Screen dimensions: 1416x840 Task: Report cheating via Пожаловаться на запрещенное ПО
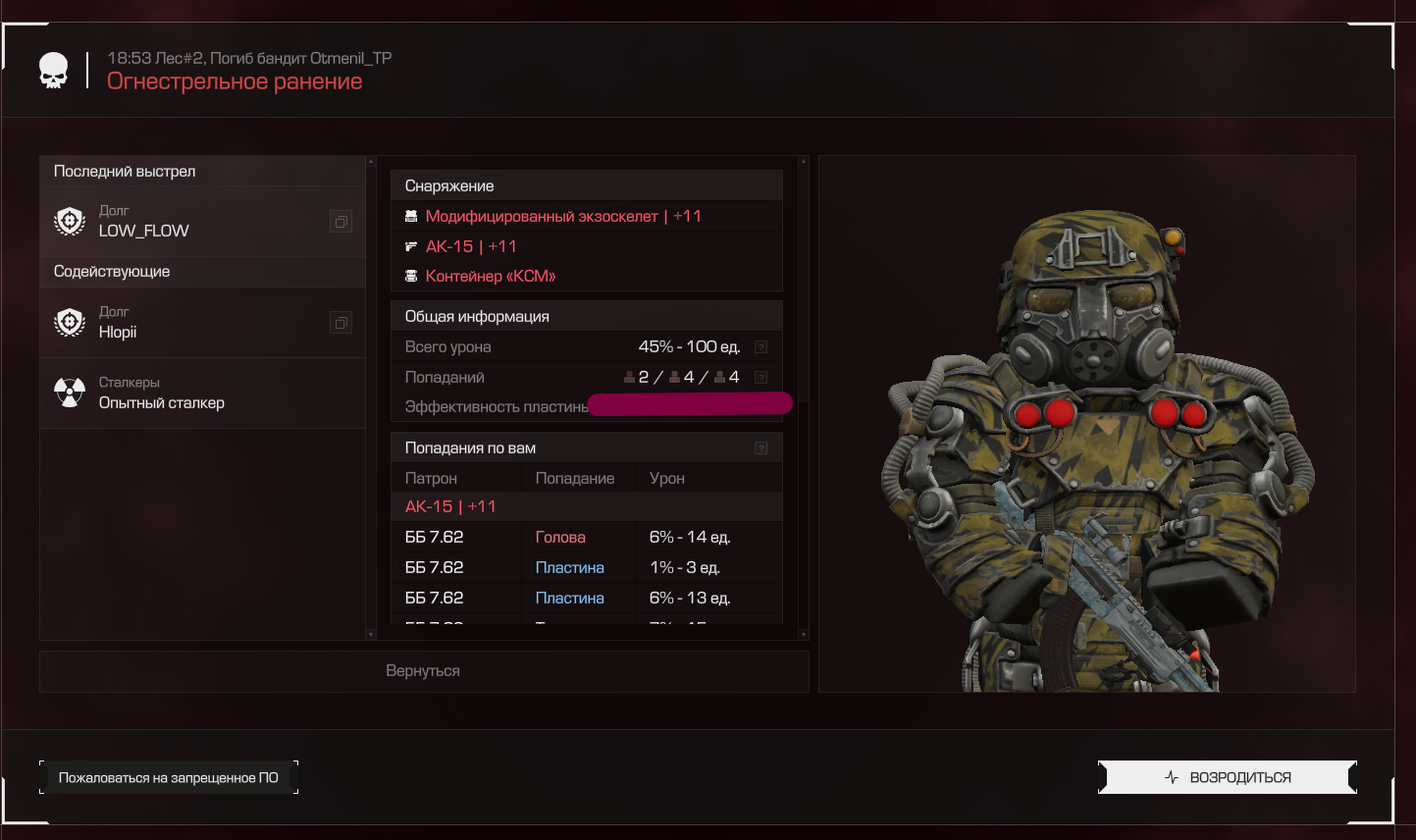click(169, 777)
